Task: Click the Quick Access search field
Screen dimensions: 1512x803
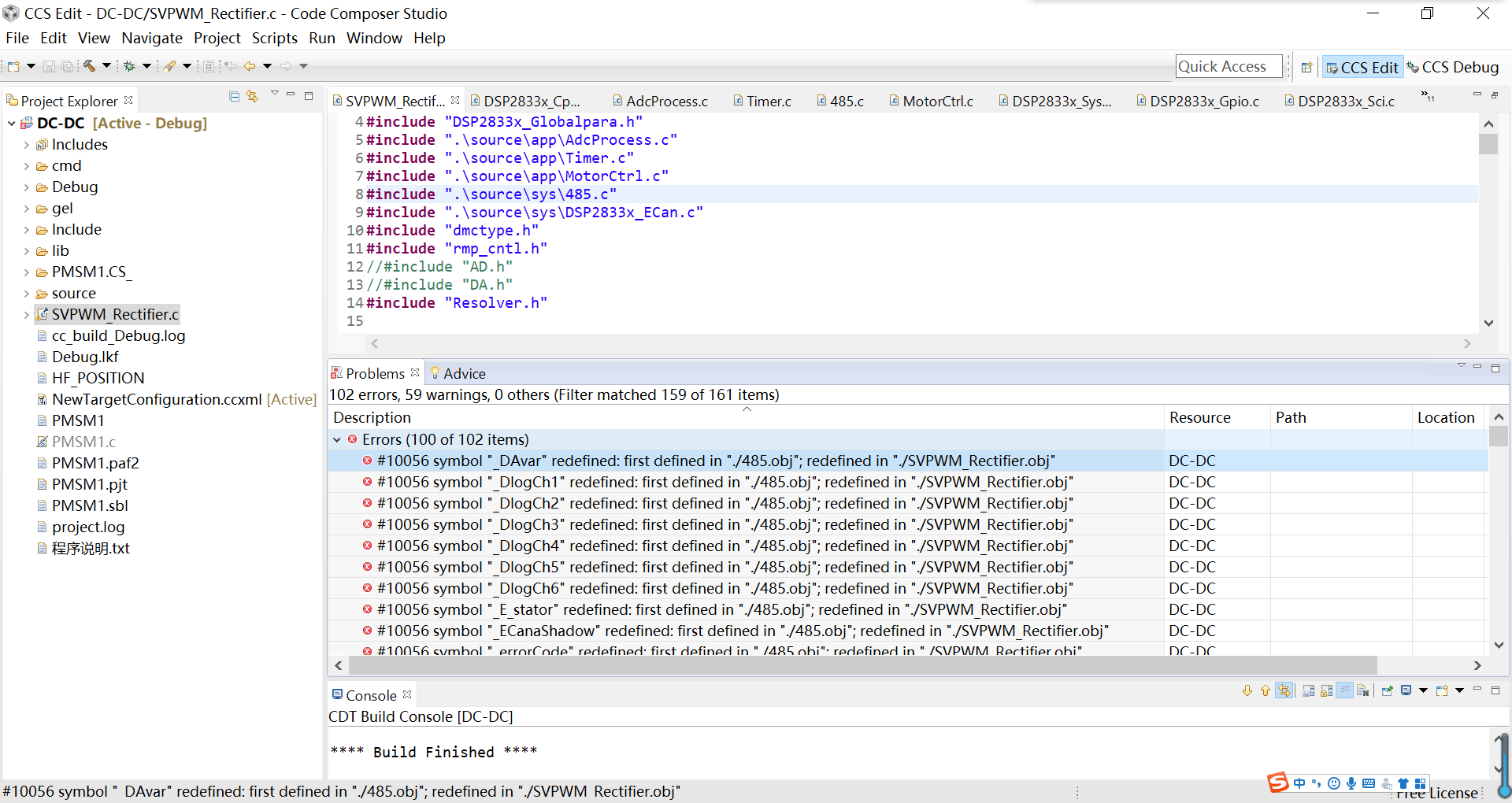Action: click(1228, 67)
